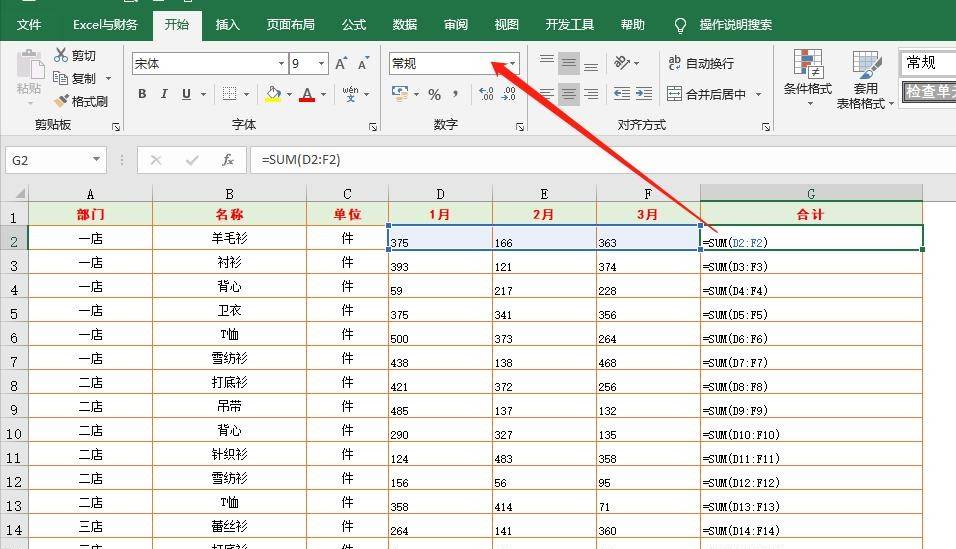
Task: Open the 宋体 font name dropdown
Action: click(281, 63)
